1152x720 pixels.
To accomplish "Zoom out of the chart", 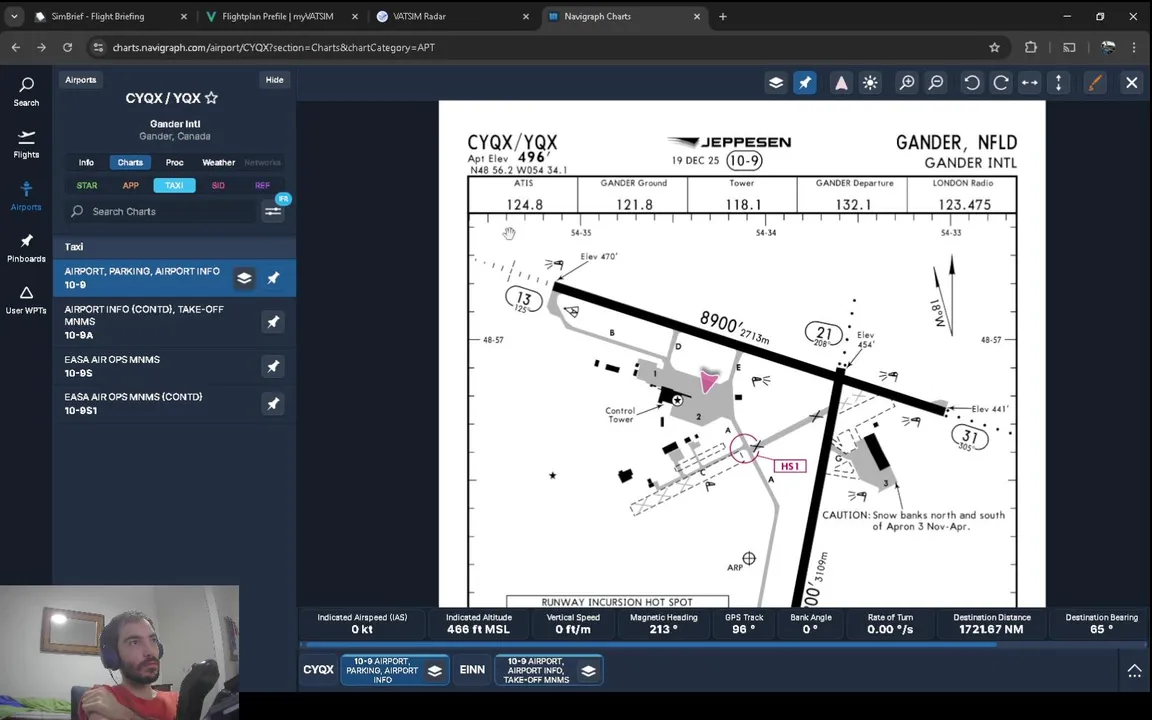I will pos(936,83).
